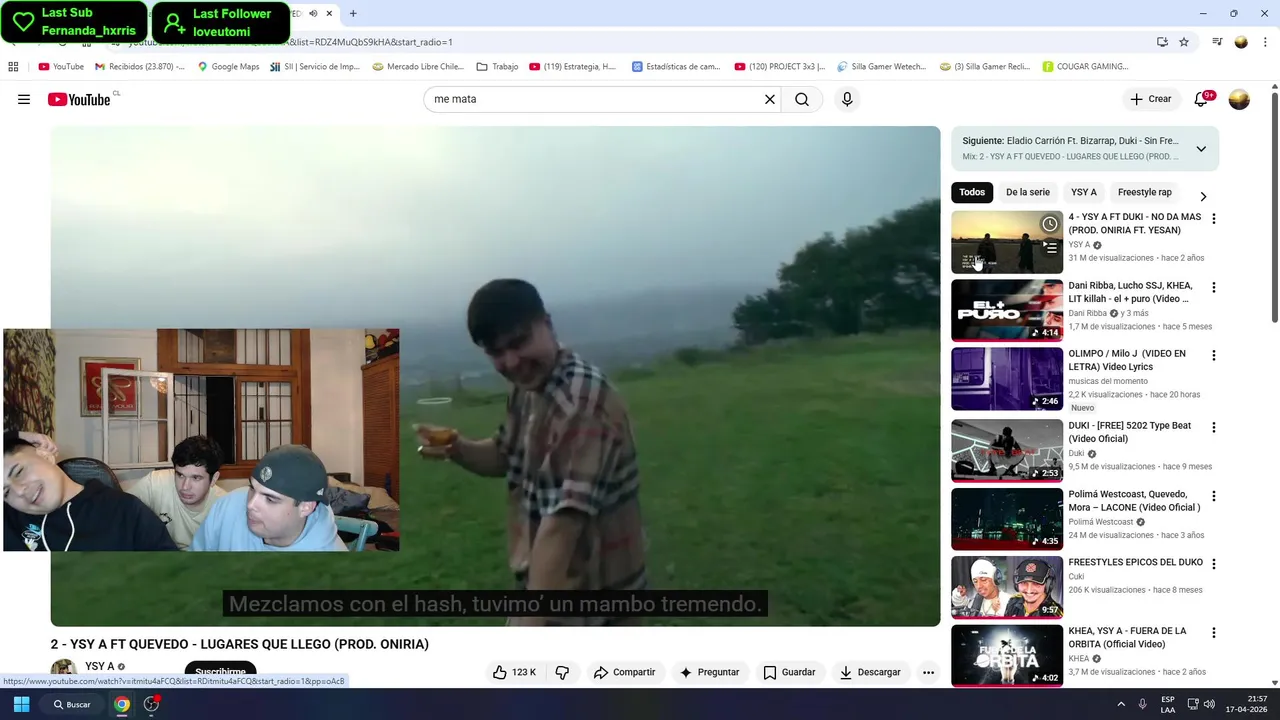This screenshot has height=720, width=1280.
Task: Select the De la serie chip
Action: [x=1028, y=192]
